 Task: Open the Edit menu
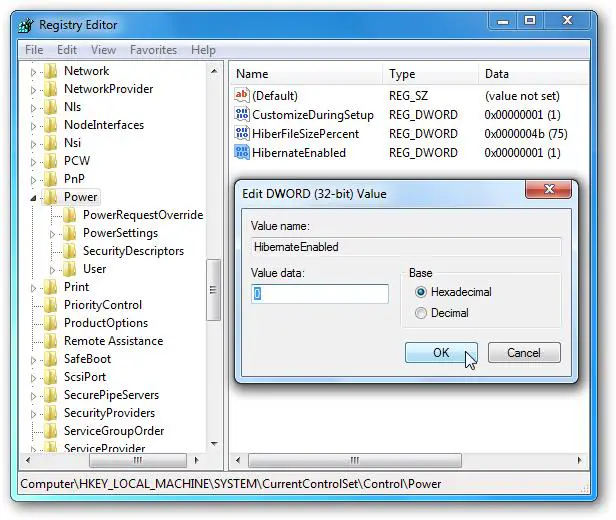point(67,50)
